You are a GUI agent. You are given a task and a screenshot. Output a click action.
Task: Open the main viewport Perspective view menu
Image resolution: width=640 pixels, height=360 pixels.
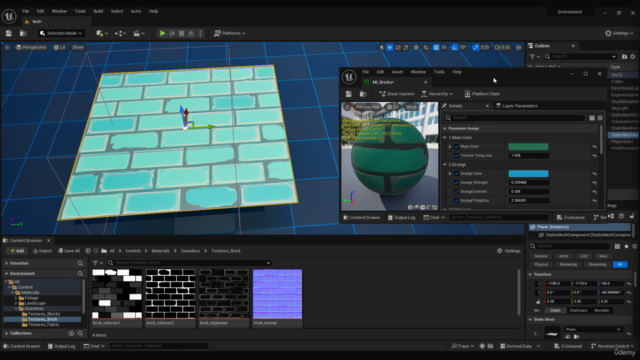click(x=31, y=47)
